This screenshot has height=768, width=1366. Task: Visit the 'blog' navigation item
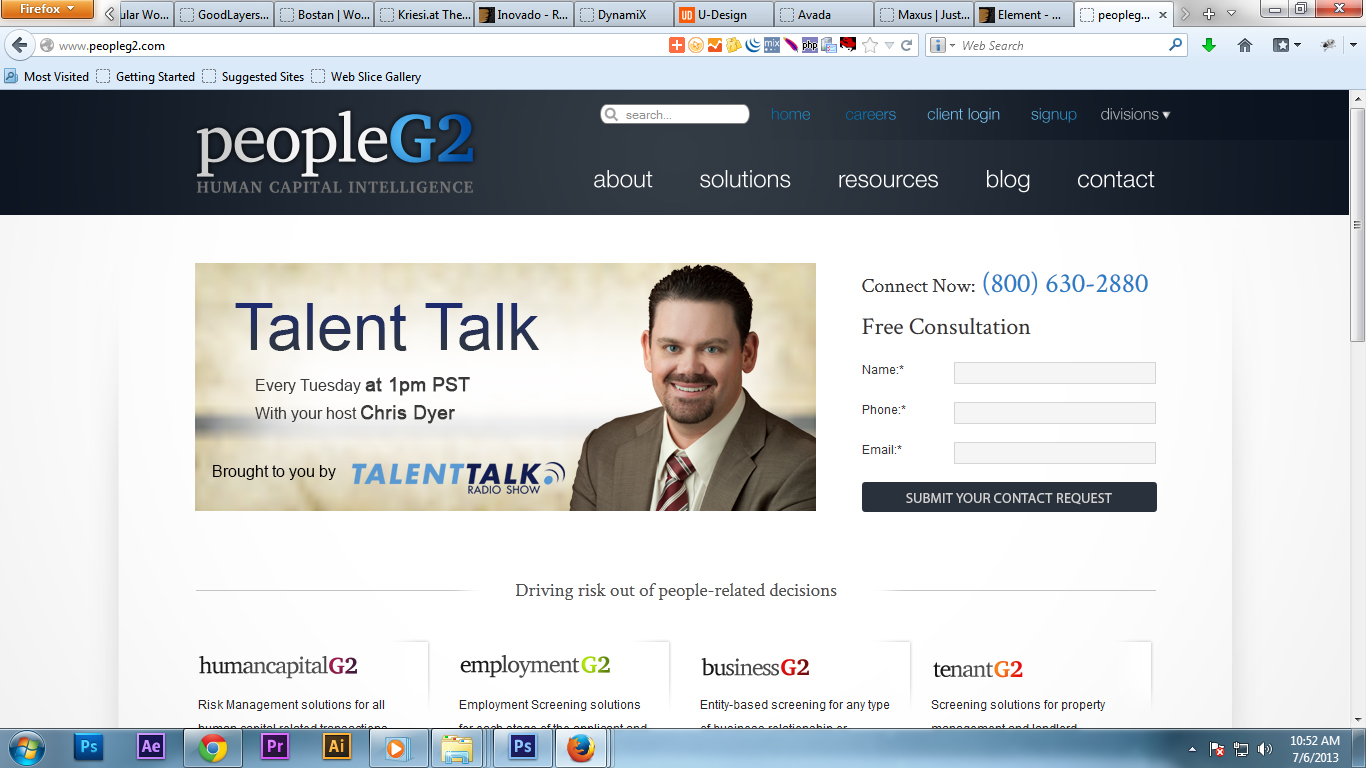1007,180
